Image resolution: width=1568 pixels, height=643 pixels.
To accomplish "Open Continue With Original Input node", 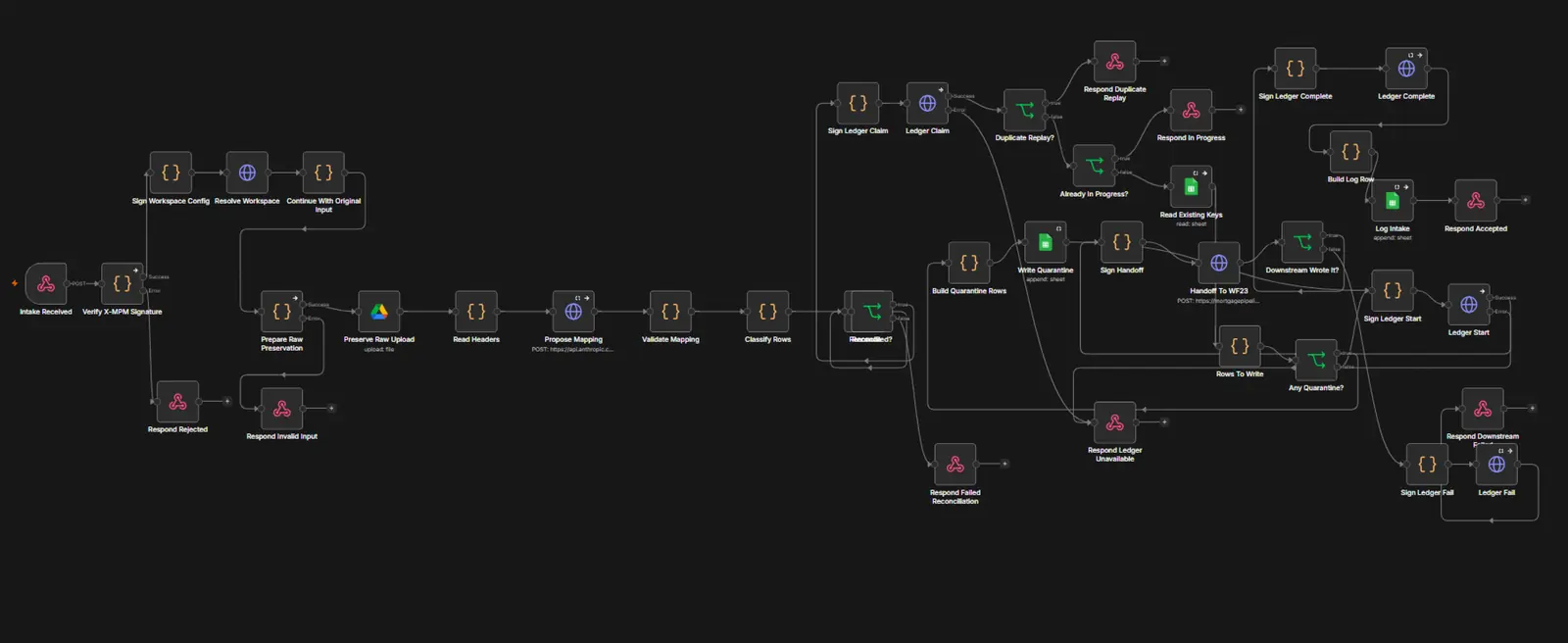I will pos(323,173).
